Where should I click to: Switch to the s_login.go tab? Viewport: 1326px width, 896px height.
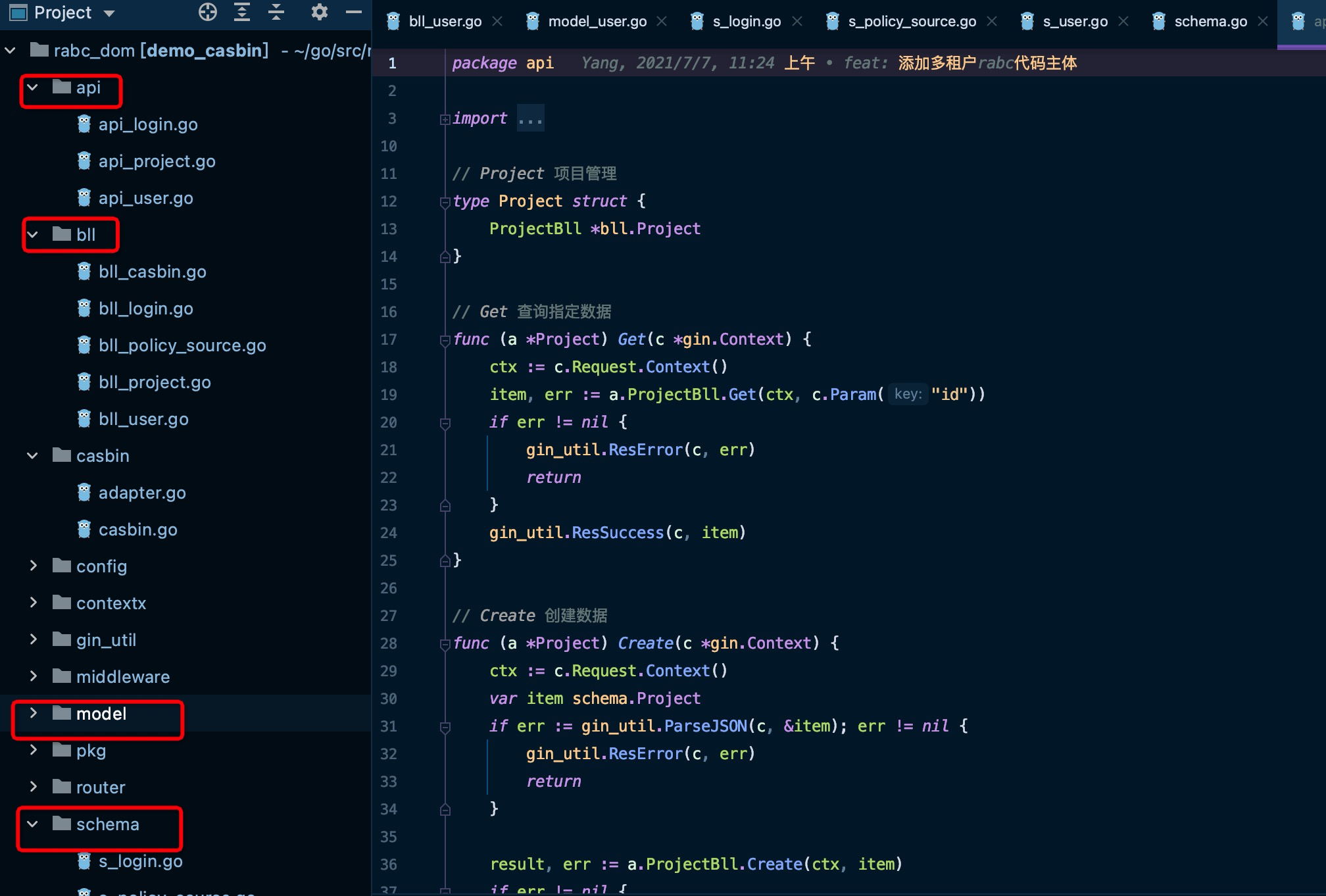click(746, 22)
